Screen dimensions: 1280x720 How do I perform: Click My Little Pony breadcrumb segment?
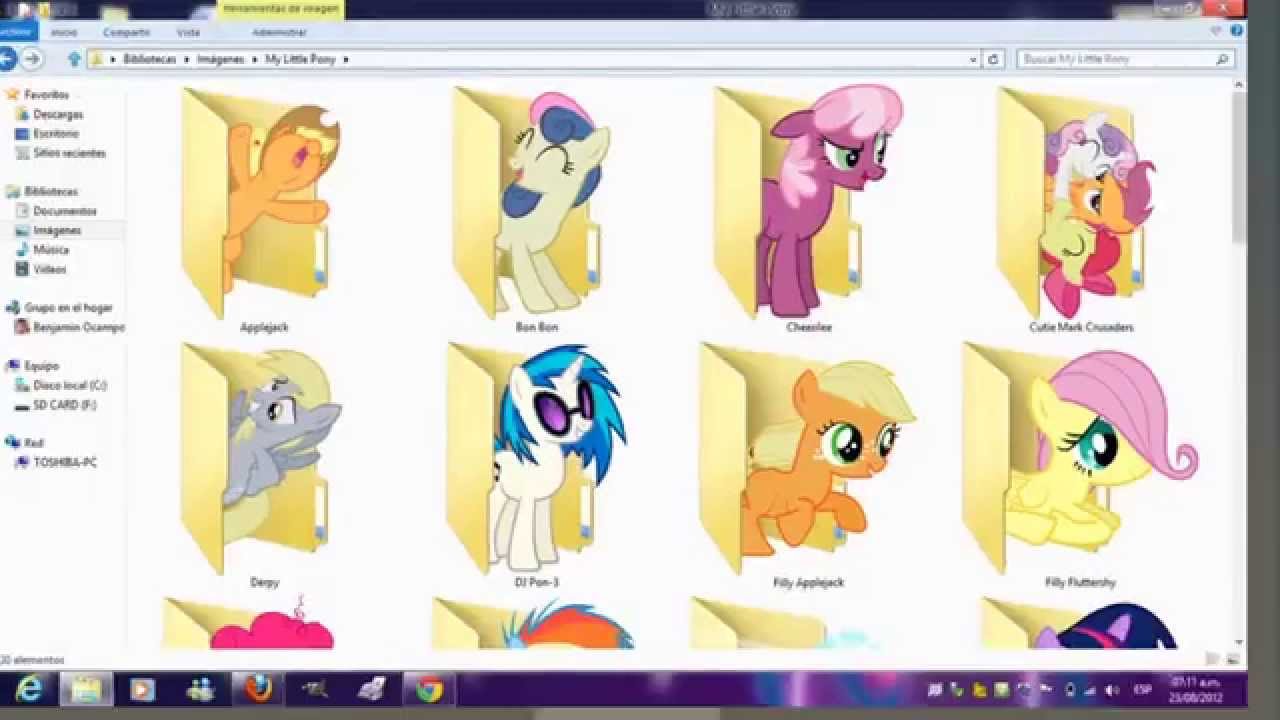coord(300,59)
